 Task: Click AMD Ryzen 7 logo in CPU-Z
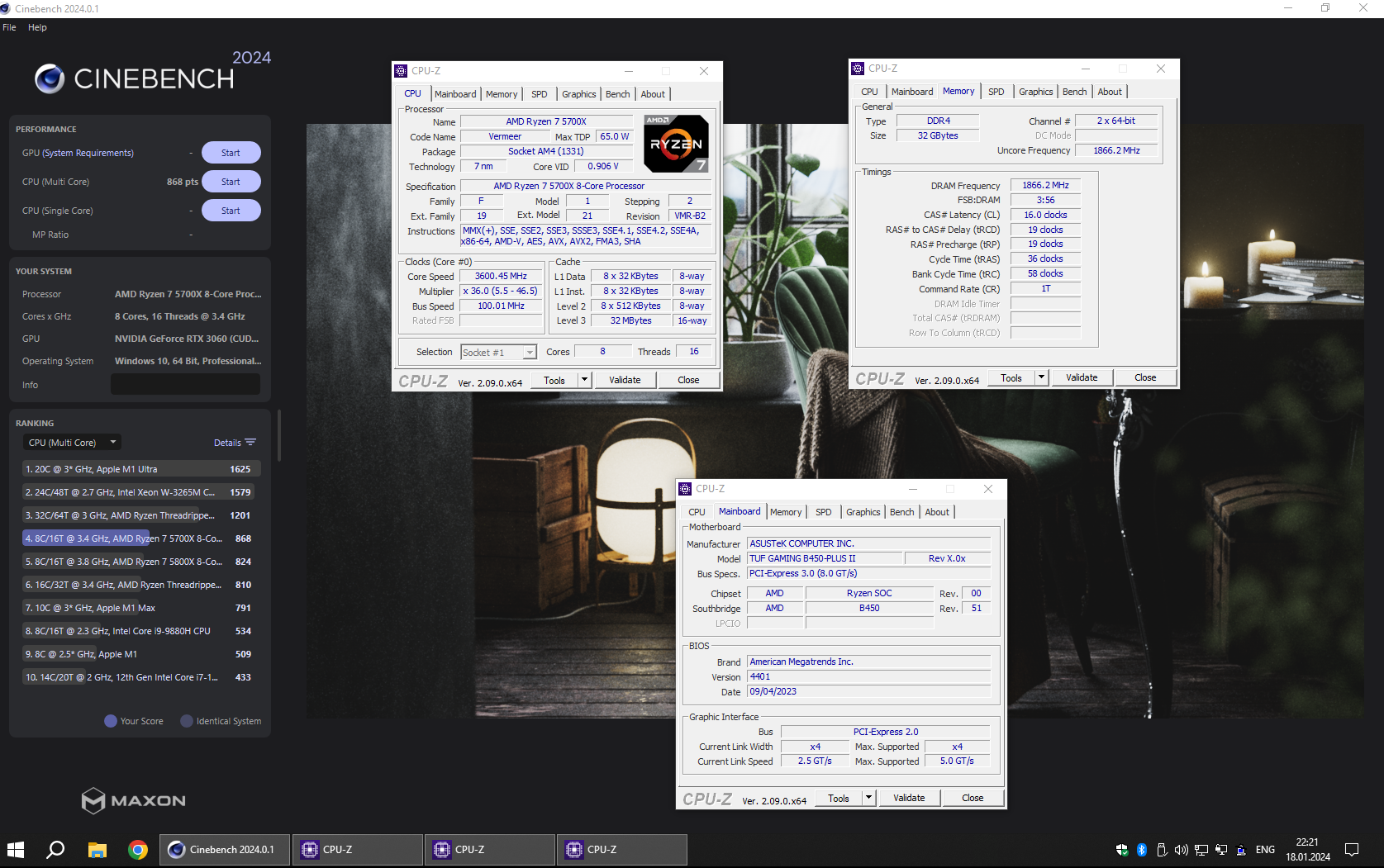[676, 143]
